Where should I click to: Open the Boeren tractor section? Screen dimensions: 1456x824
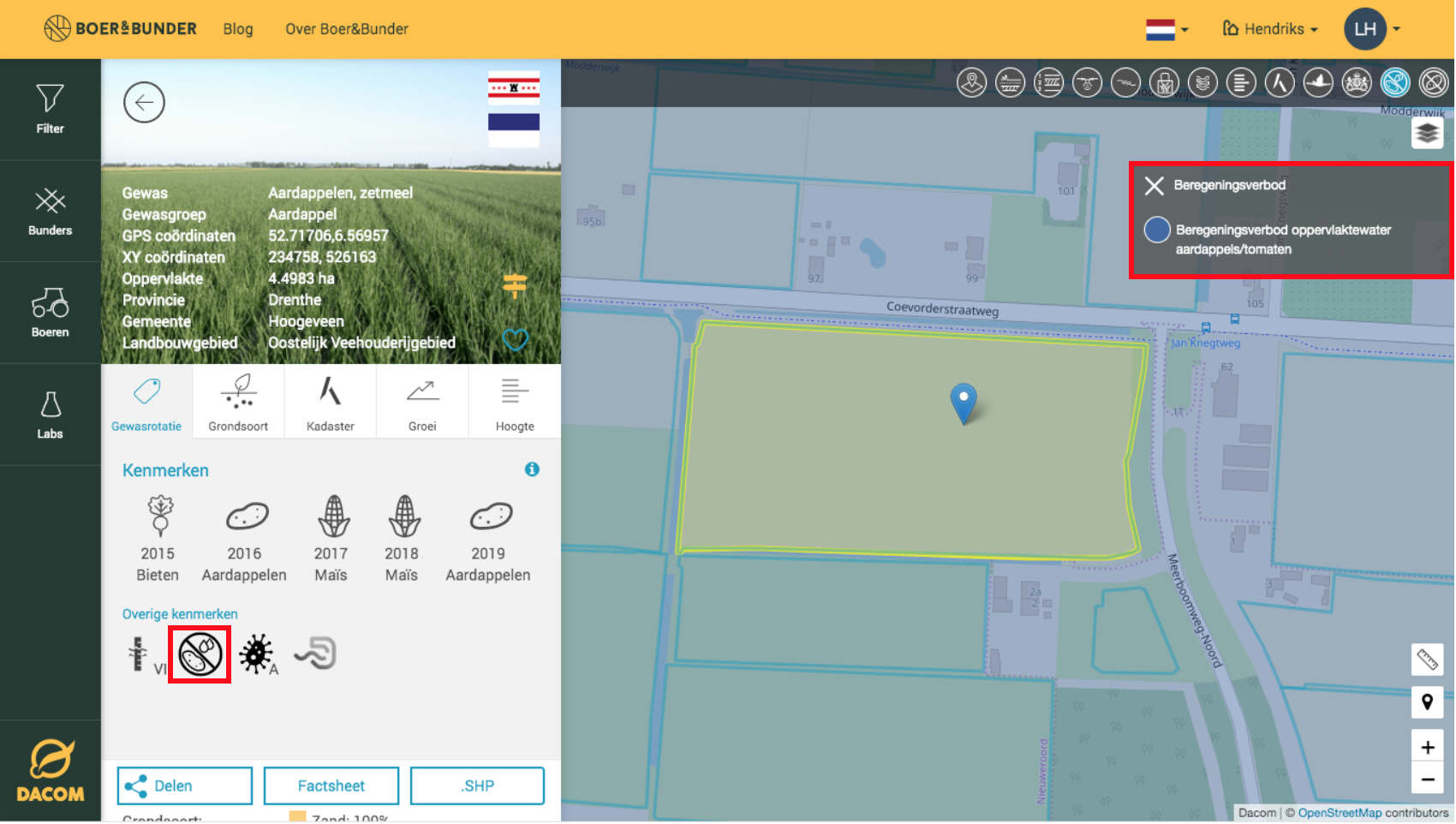point(50,313)
